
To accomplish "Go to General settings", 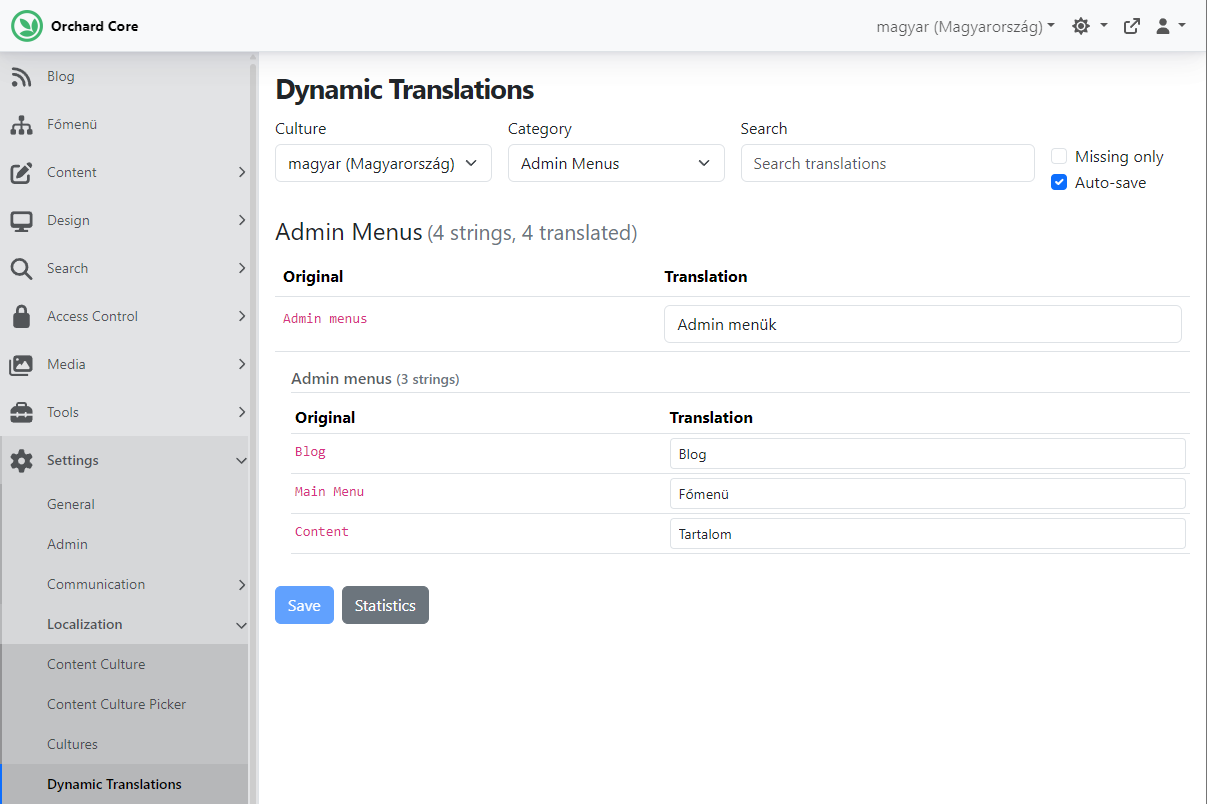I will pos(124,504).
